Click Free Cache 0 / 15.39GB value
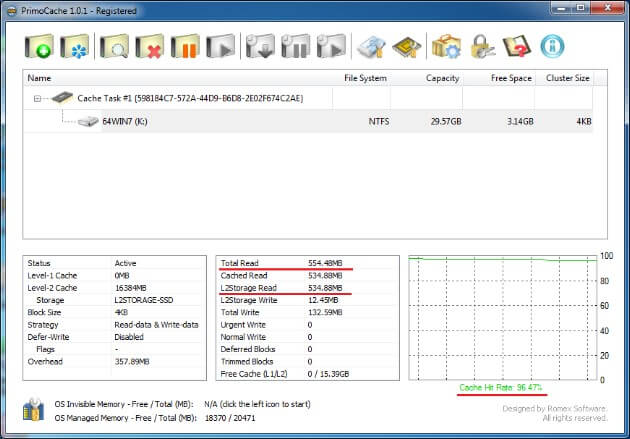This screenshot has height=439, width=630. (x=328, y=374)
